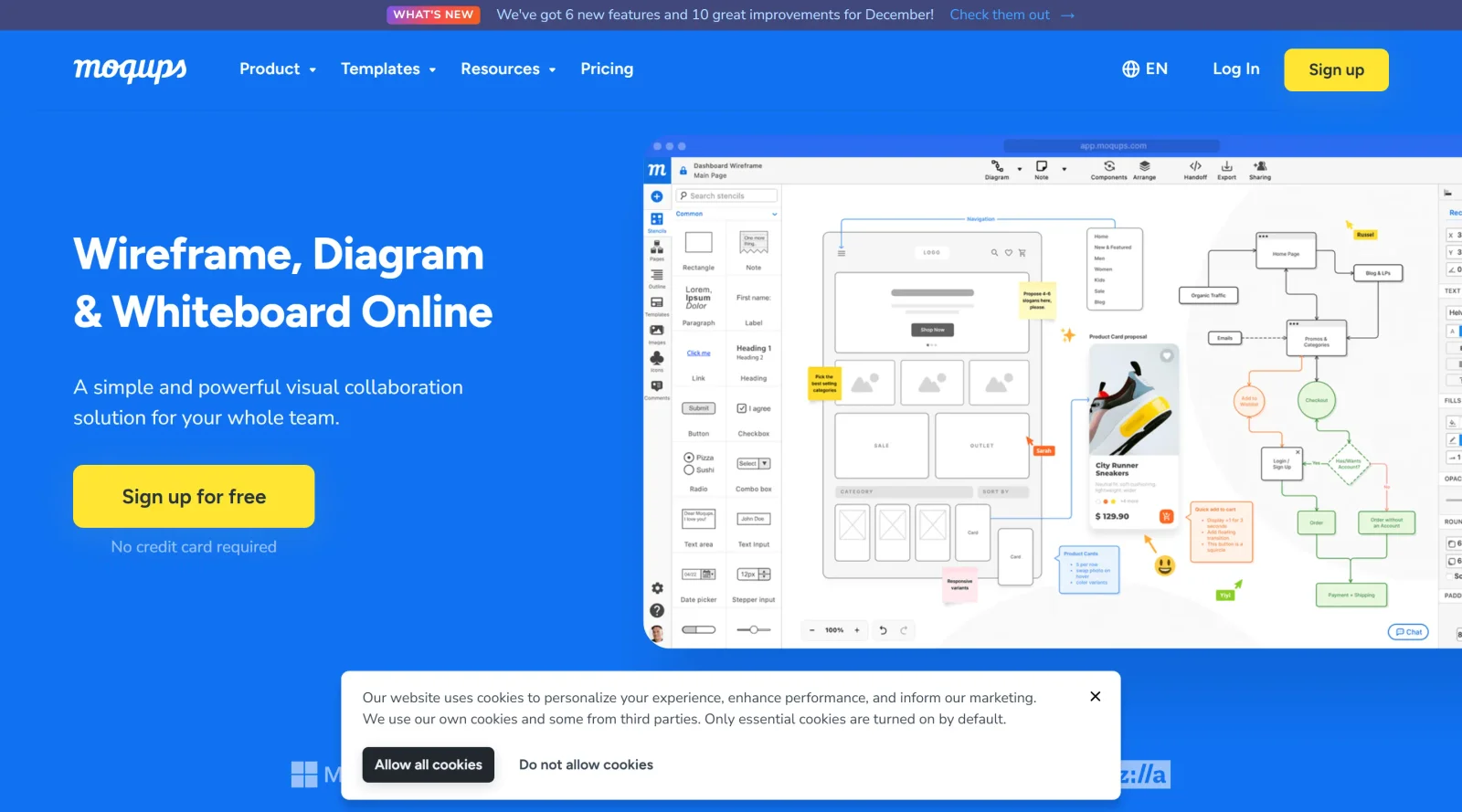This screenshot has height=812, width=1462.
Task: Click the Rectangle stencil thumbnail
Action: coord(698,242)
